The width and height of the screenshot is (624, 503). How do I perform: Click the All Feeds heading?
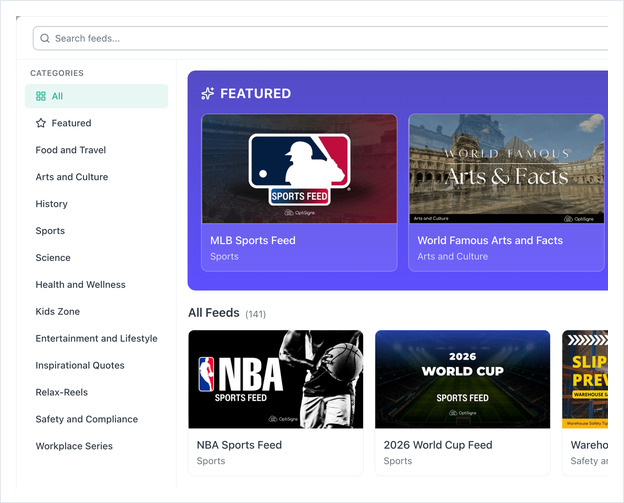(x=214, y=313)
